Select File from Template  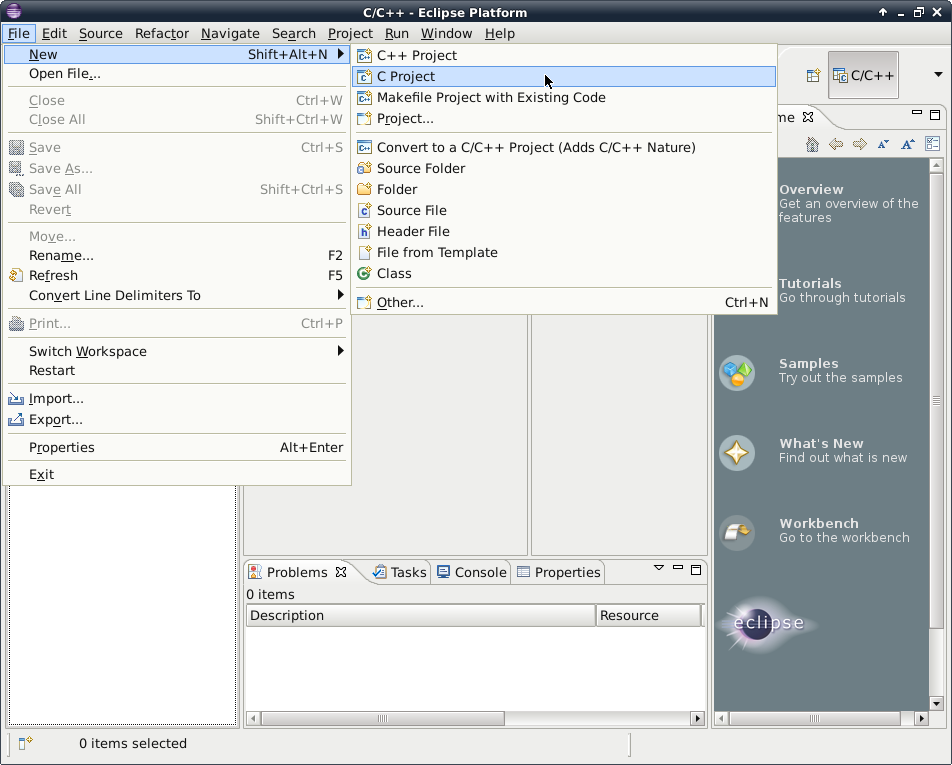[563, 253]
